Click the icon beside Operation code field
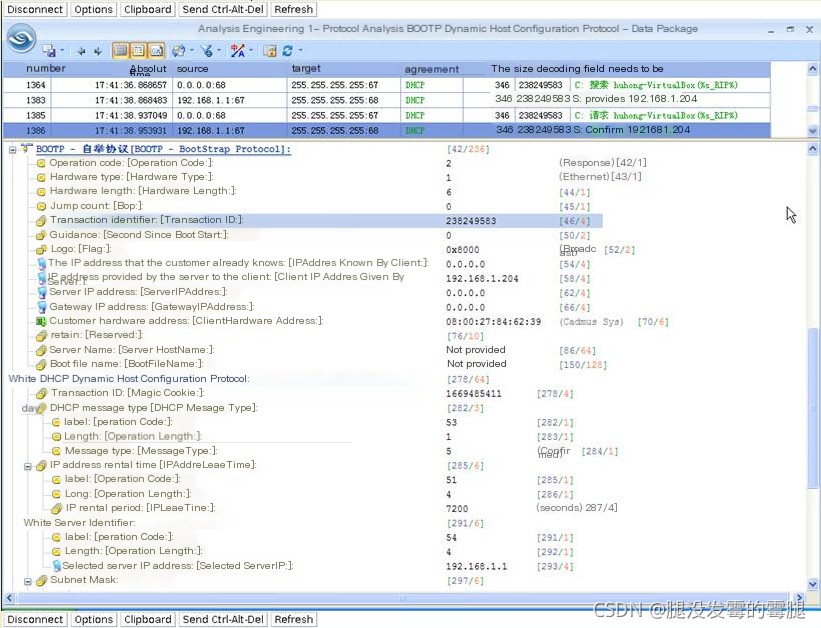The image size is (821, 628). 41,163
